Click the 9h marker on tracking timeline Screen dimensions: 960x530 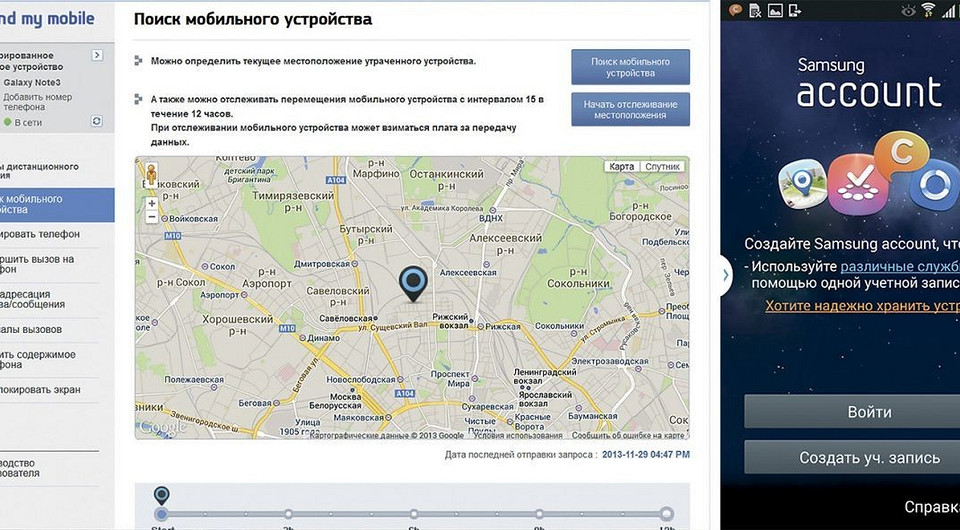coord(539,513)
